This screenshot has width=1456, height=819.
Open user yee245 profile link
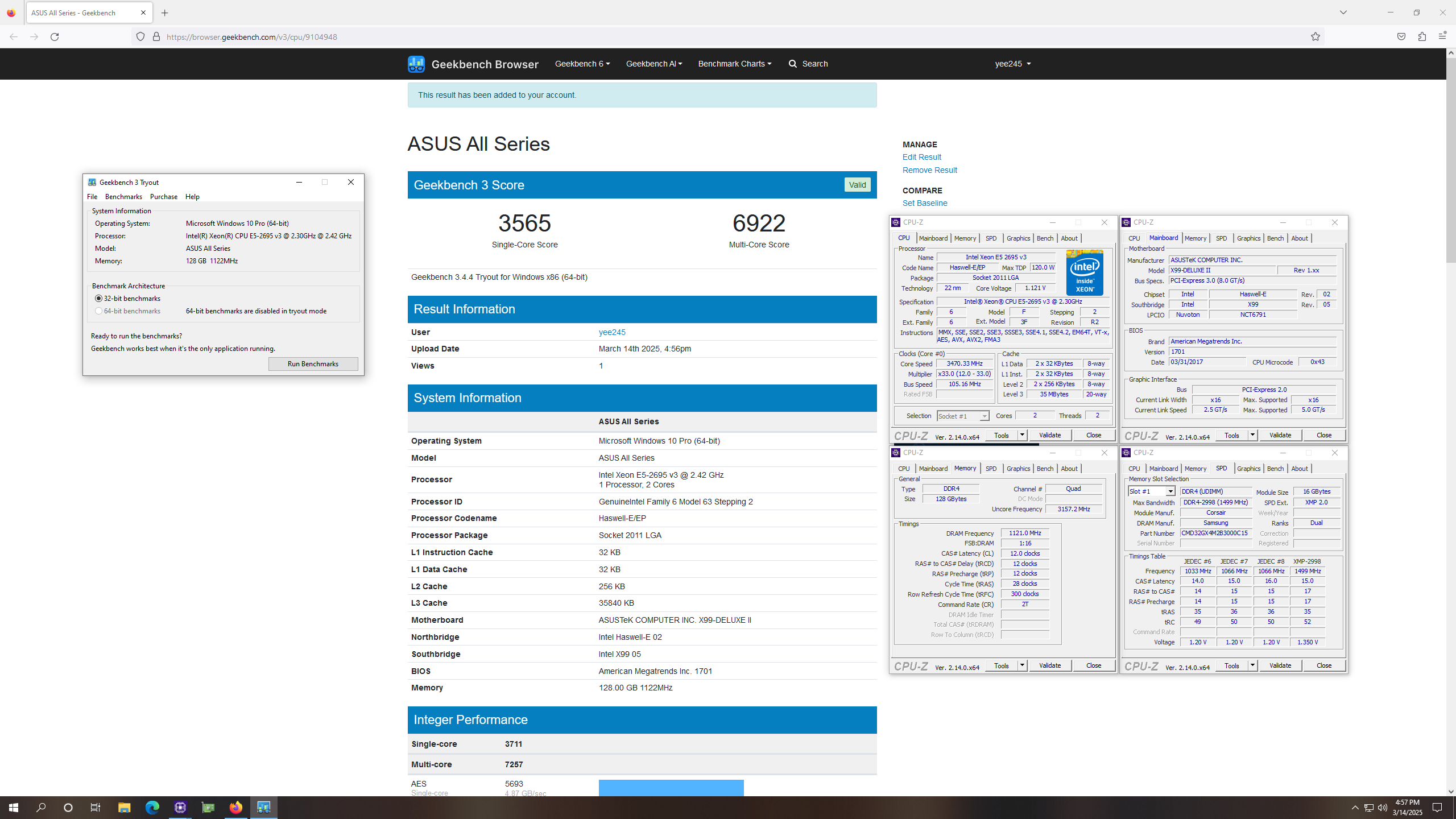coord(612,332)
